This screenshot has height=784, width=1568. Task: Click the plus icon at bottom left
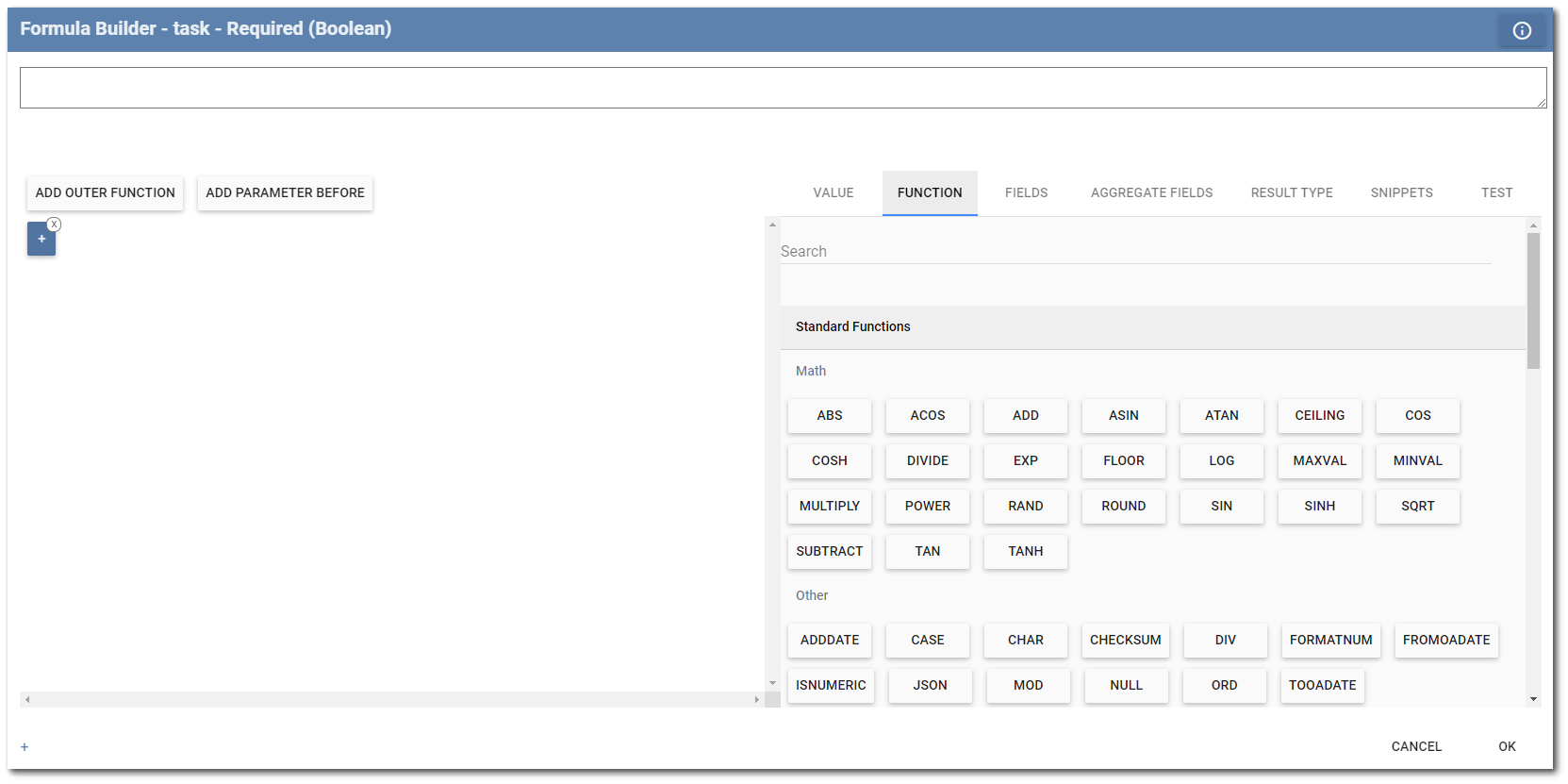click(x=25, y=747)
